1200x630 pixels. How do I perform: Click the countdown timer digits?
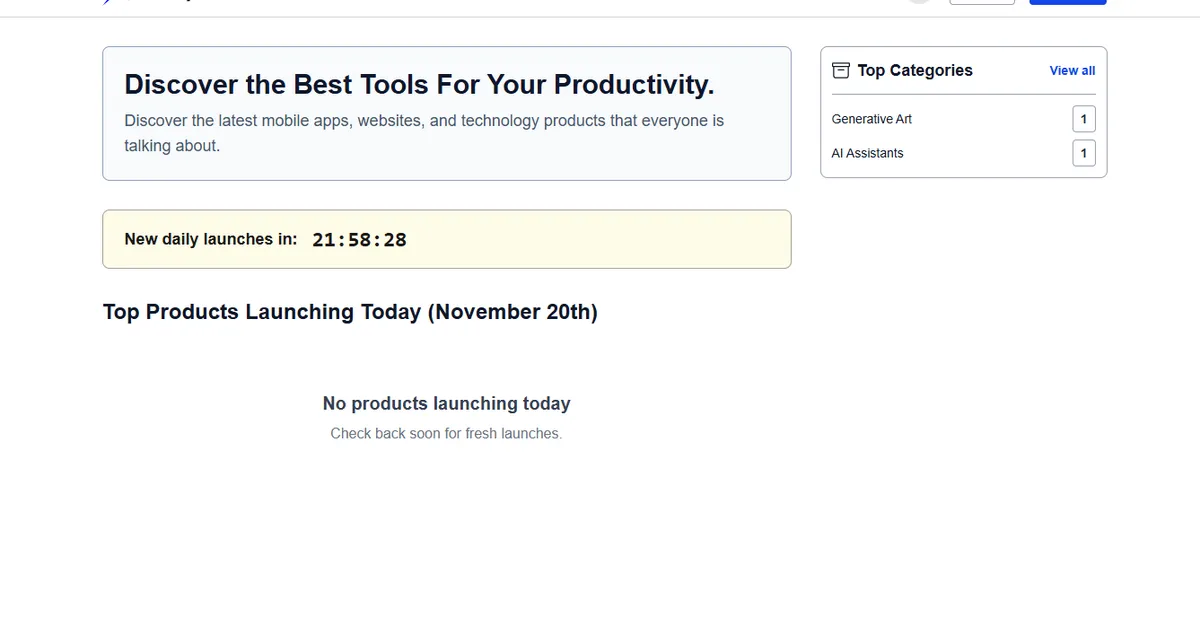(x=359, y=240)
